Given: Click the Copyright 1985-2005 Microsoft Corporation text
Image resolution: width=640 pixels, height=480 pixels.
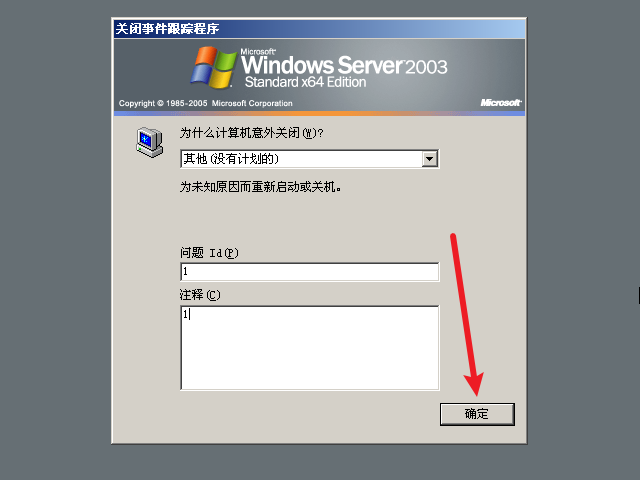Looking at the screenshot, I should [x=206, y=103].
